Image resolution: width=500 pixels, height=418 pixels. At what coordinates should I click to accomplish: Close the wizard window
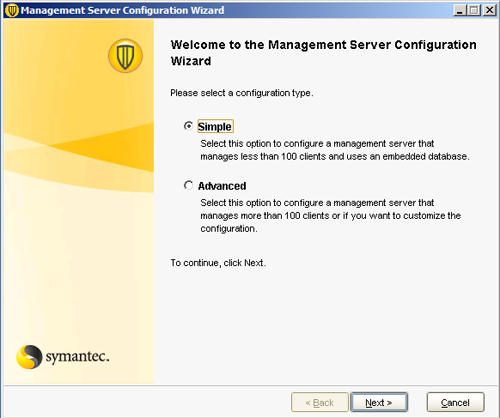(489, 10)
